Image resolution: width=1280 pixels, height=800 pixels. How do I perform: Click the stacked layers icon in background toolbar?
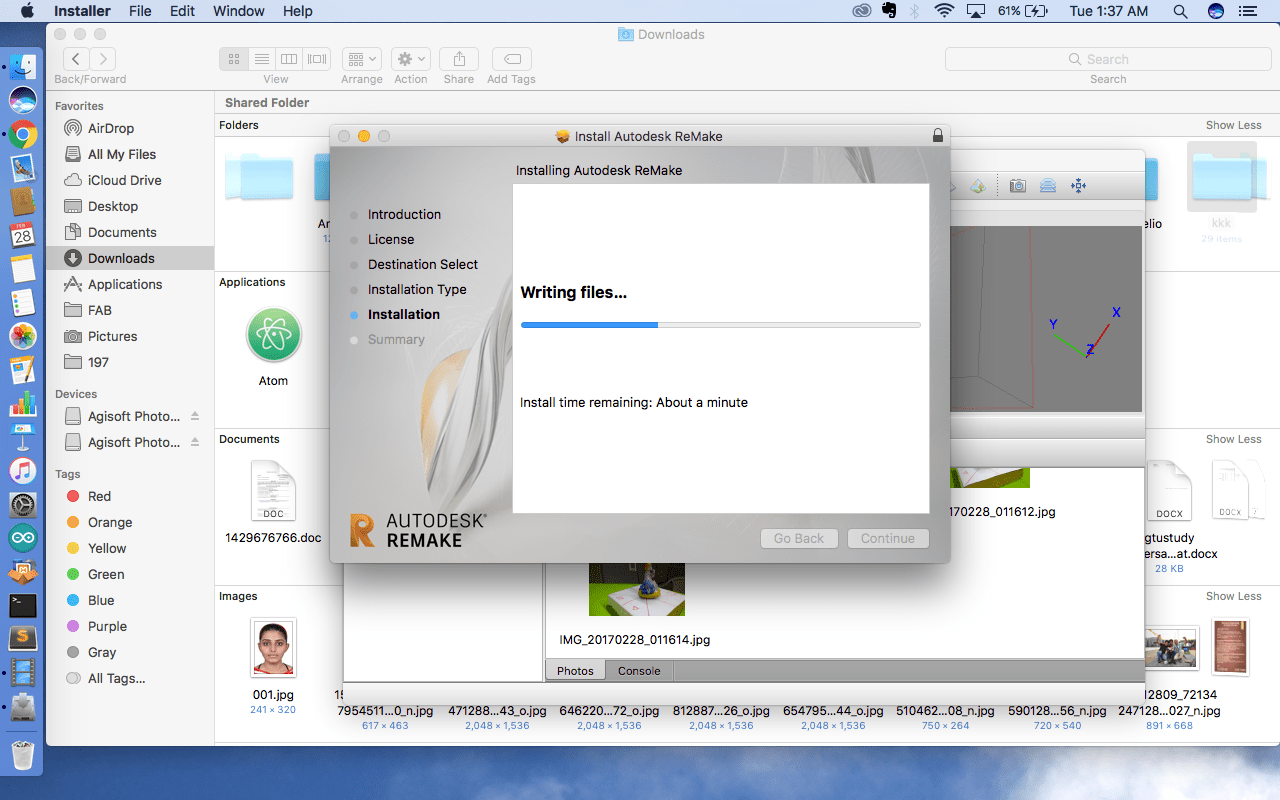[x=1047, y=186]
